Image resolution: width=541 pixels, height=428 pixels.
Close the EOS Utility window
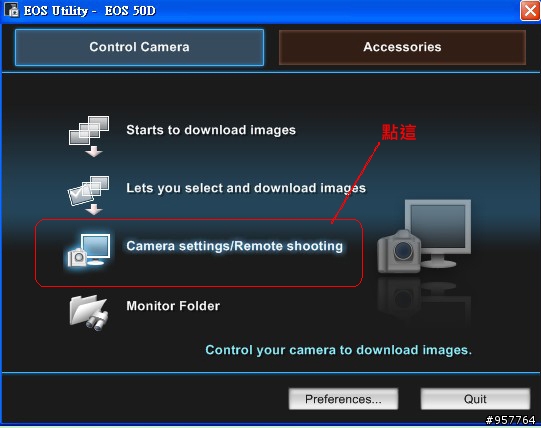(530, 11)
